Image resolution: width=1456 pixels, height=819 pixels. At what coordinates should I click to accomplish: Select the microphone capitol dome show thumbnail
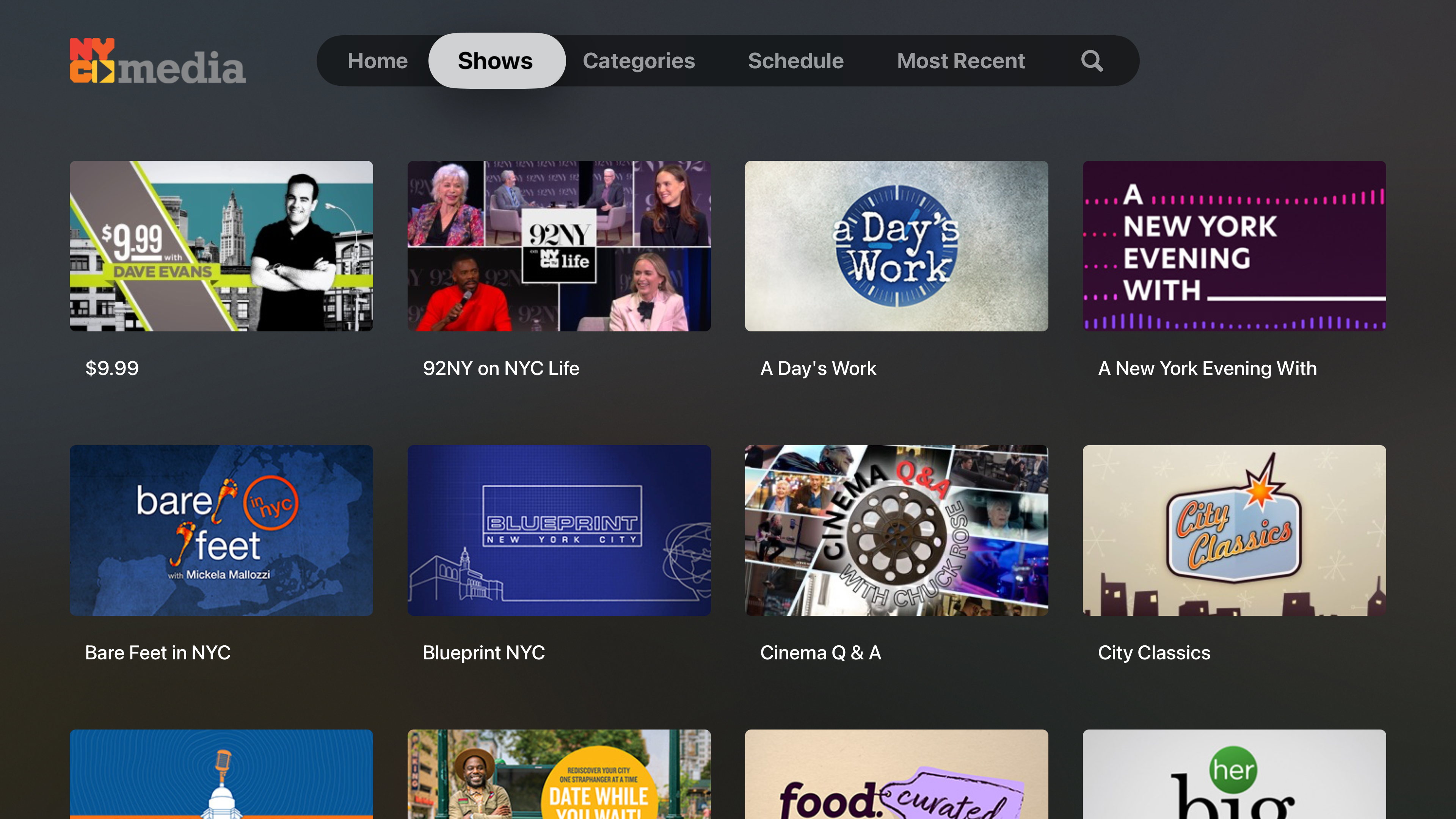[x=221, y=774]
